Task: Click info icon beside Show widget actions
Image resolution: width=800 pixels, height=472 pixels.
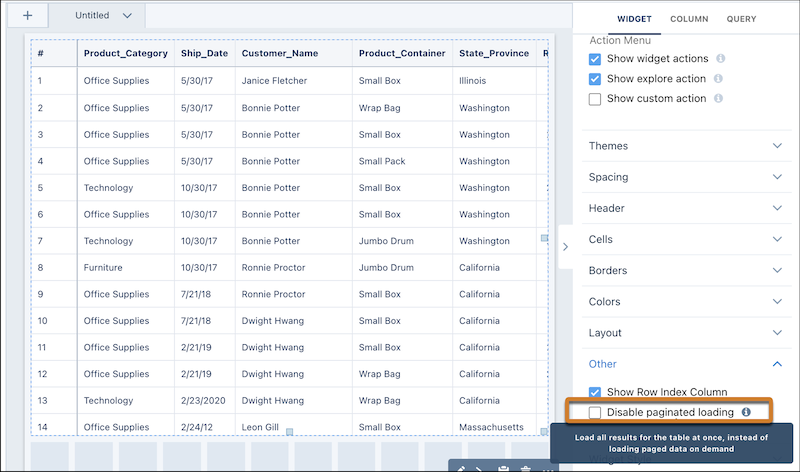Action: click(x=721, y=59)
